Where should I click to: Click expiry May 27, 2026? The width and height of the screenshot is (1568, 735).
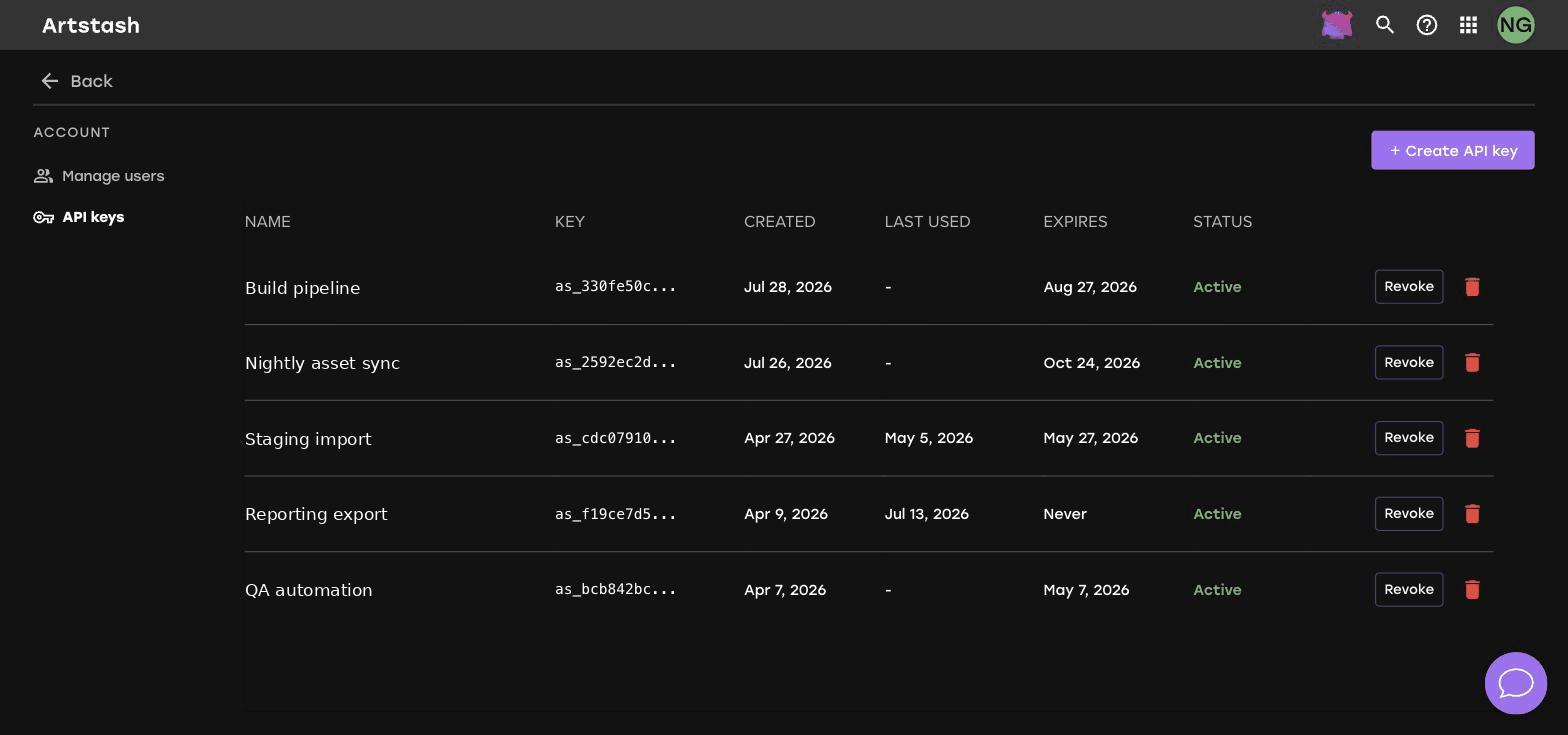click(1091, 438)
